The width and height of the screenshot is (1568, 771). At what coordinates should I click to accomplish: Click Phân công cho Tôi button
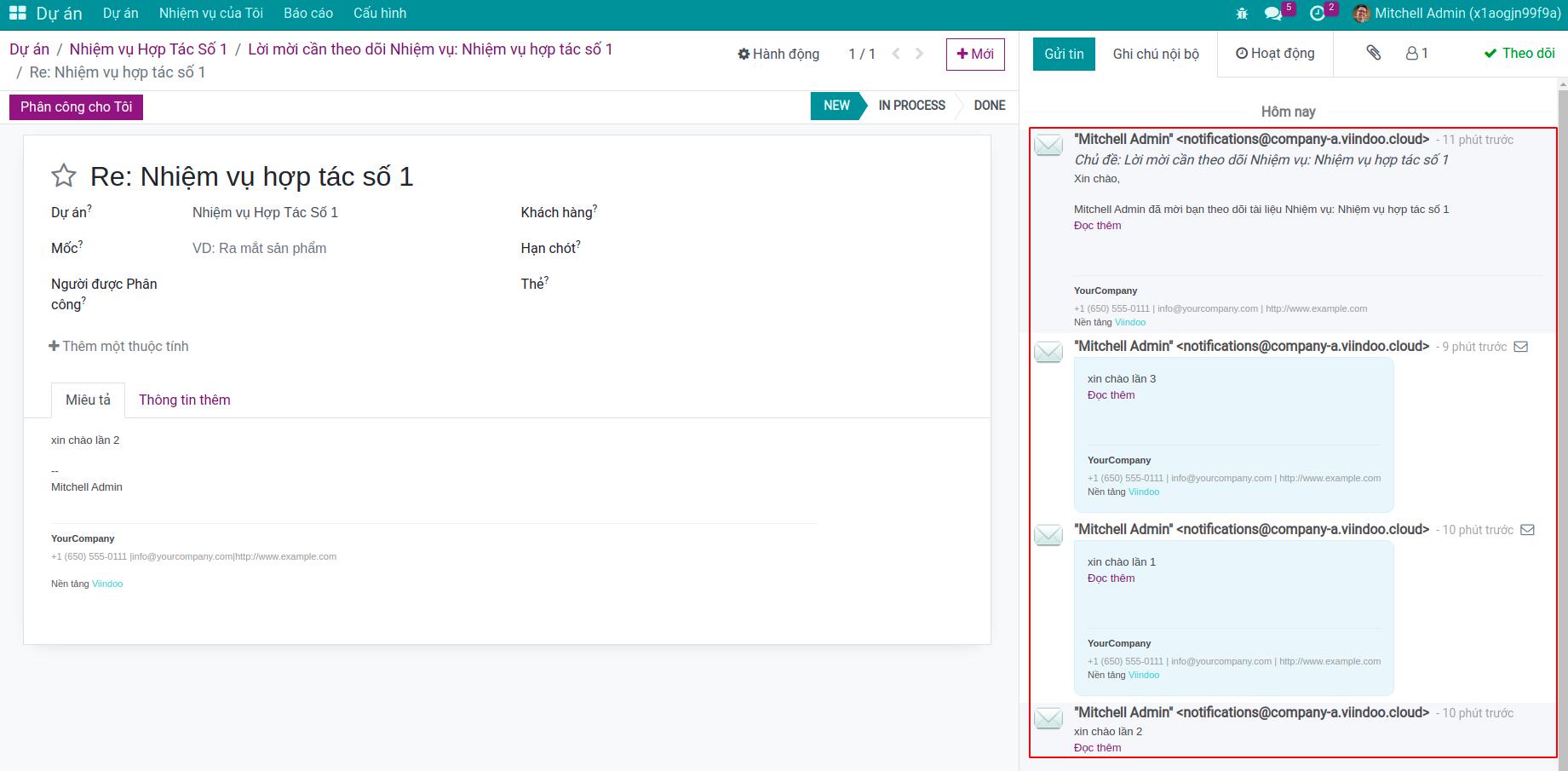76,107
